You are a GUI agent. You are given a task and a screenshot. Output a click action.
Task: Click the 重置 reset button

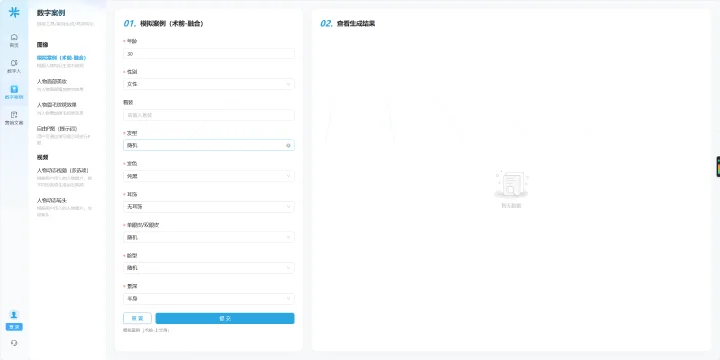tap(137, 319)
